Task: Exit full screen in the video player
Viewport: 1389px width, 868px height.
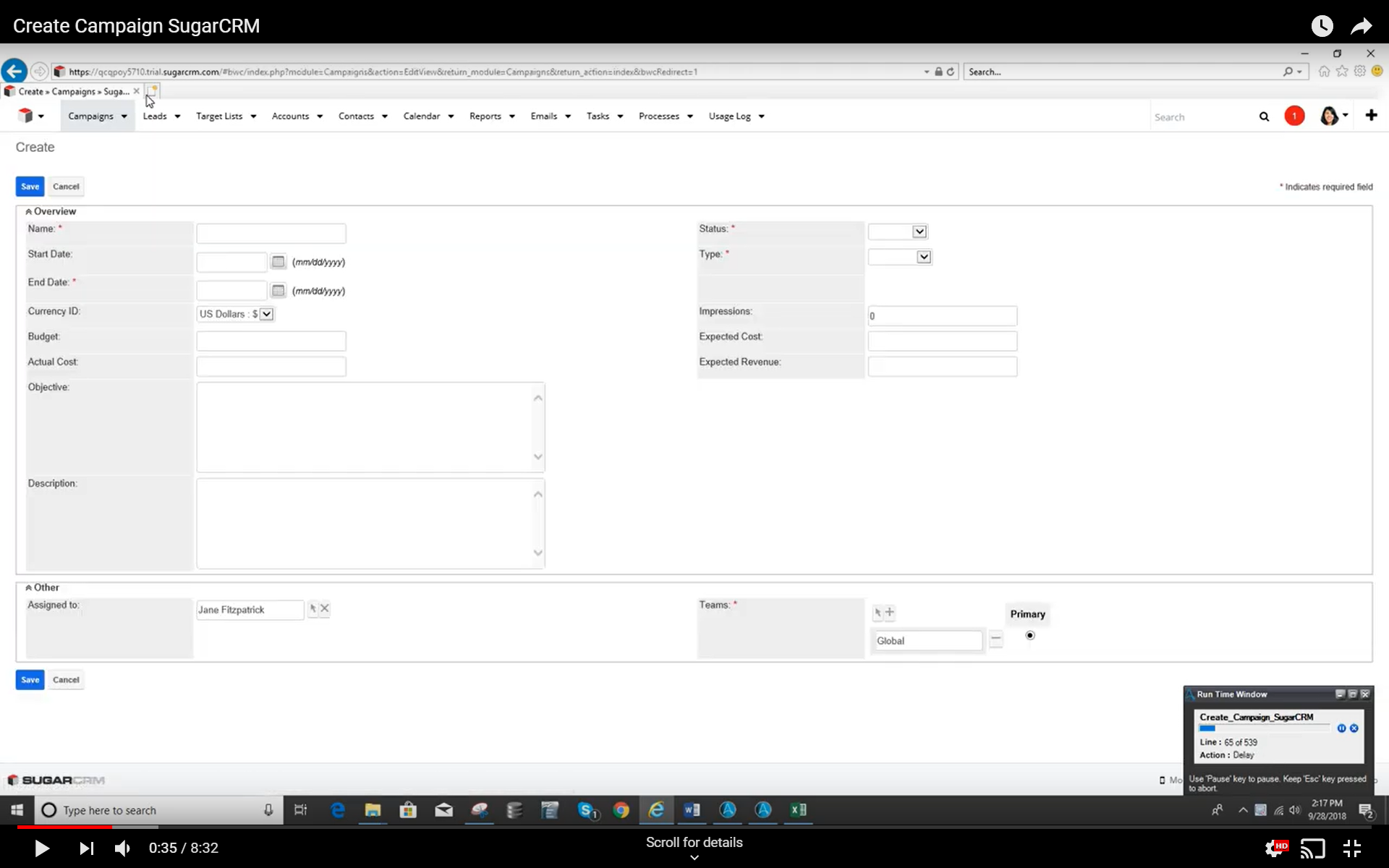Action: (x=1351, y=848)
